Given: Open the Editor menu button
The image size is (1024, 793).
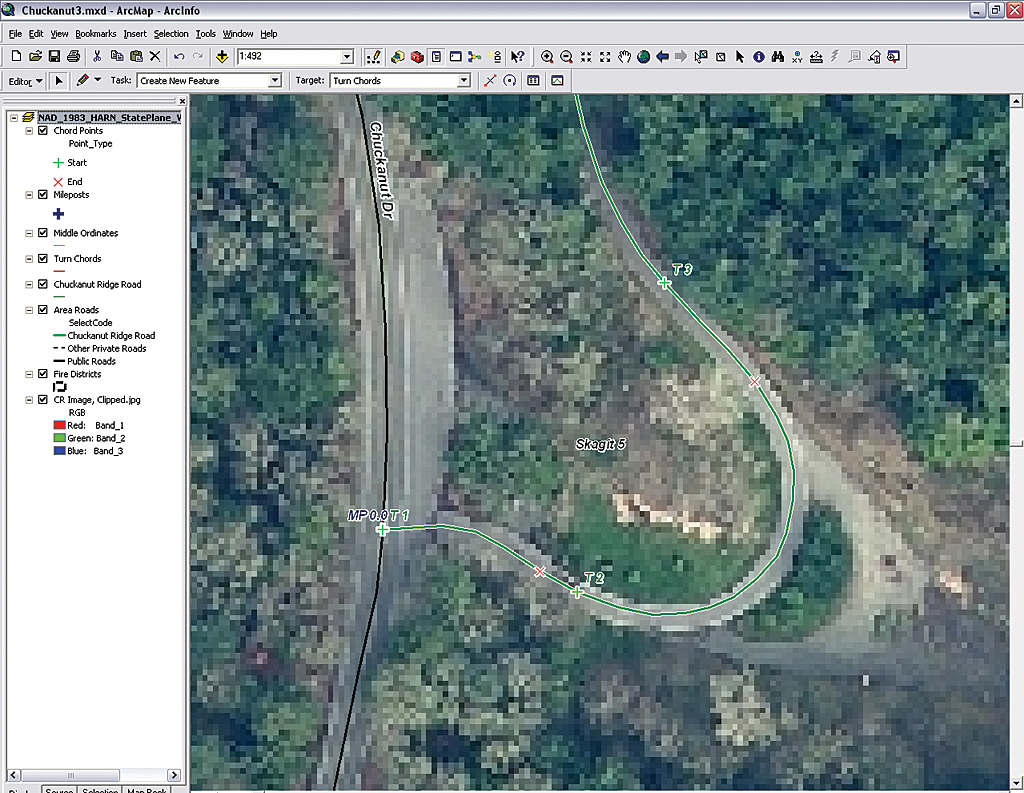Looking at the screenshot, I should click(26, 81).
